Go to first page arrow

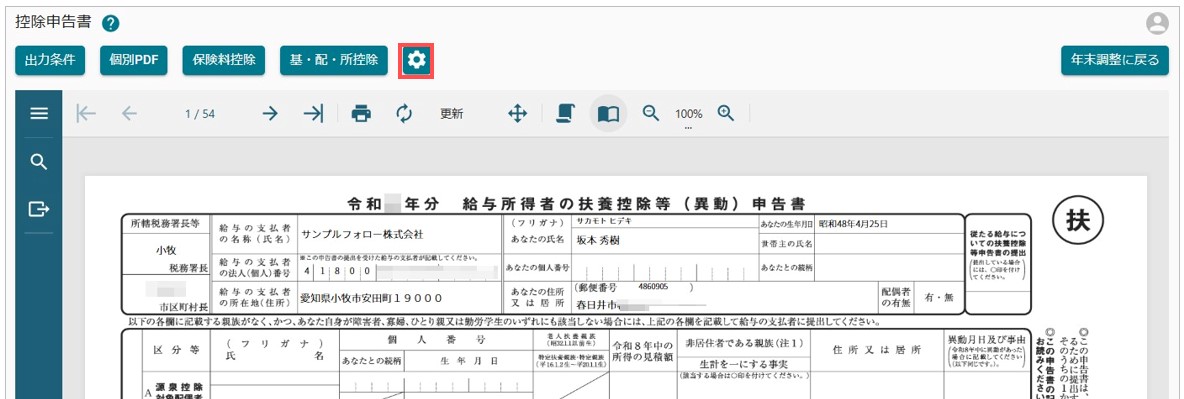click(x=85, y=113)
